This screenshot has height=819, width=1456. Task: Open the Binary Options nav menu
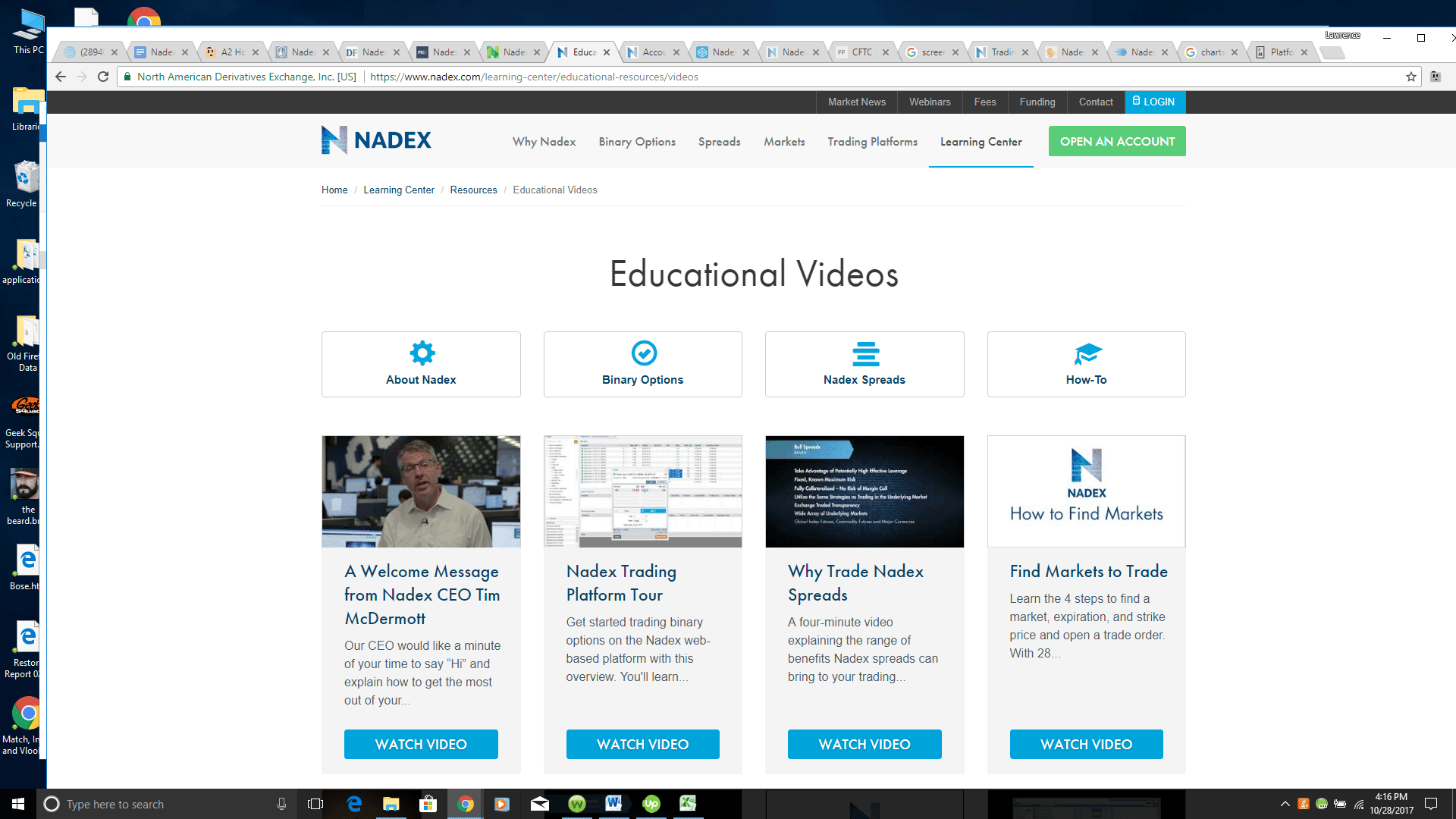(637, 142)
